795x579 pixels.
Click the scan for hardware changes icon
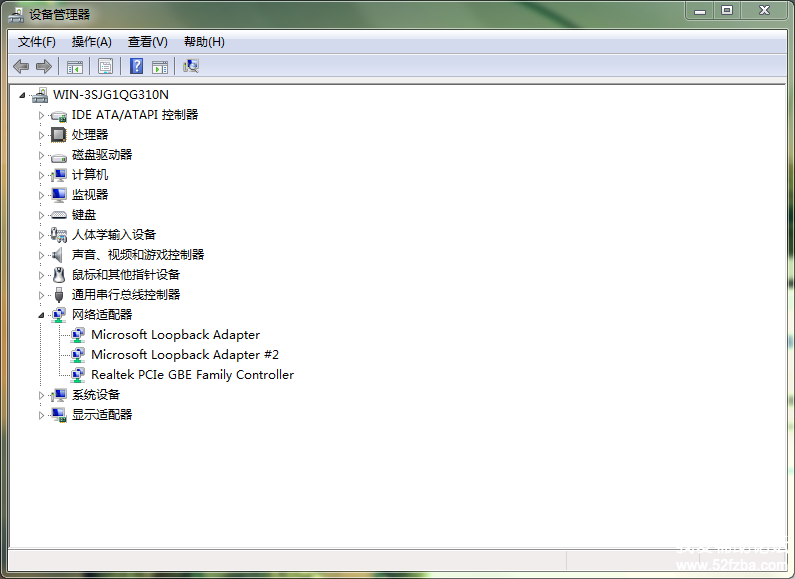pos(191,66)
